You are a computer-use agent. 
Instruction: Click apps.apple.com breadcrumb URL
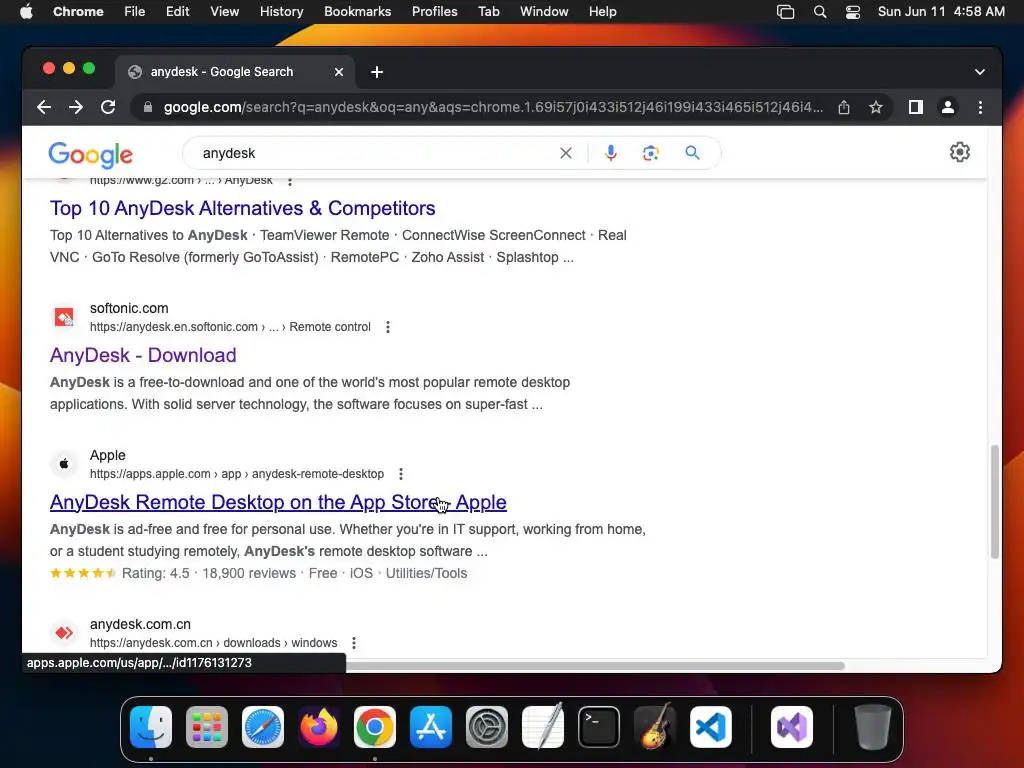pyautogui.click(x=237, y=473)
